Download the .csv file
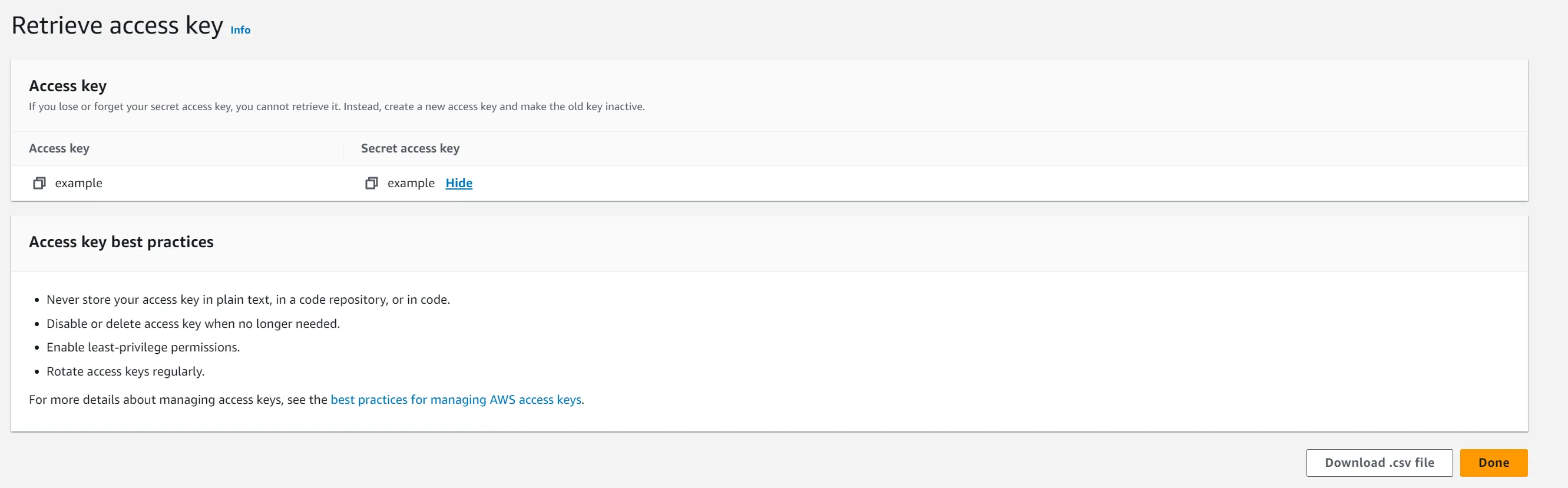Screen dimensions: 1568x488 coord(1380,463)
